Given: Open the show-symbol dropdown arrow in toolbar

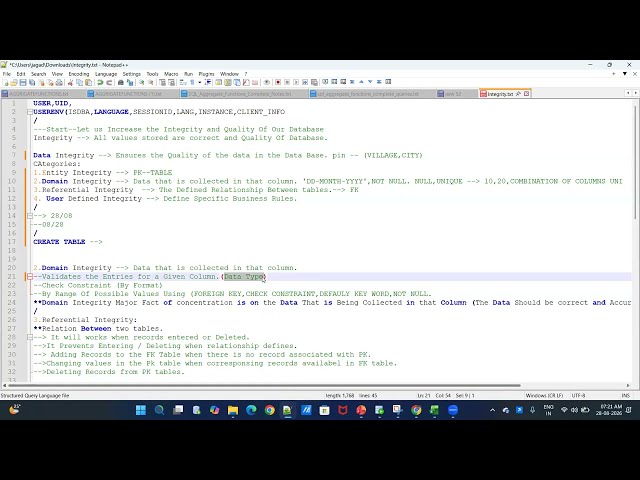Looking at the screenshot, I should tap(200, 82).
